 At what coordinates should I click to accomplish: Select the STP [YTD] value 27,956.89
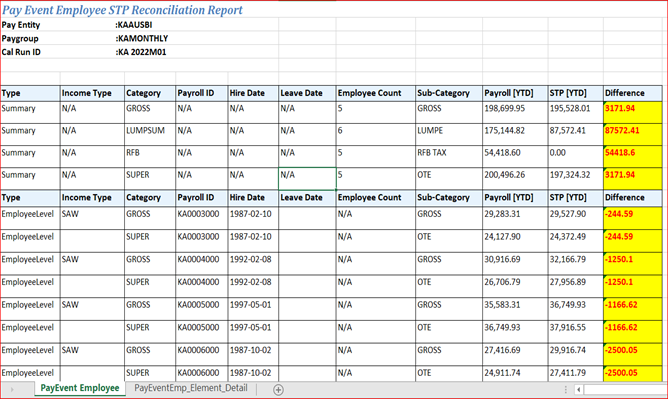[x=575, y=286]
